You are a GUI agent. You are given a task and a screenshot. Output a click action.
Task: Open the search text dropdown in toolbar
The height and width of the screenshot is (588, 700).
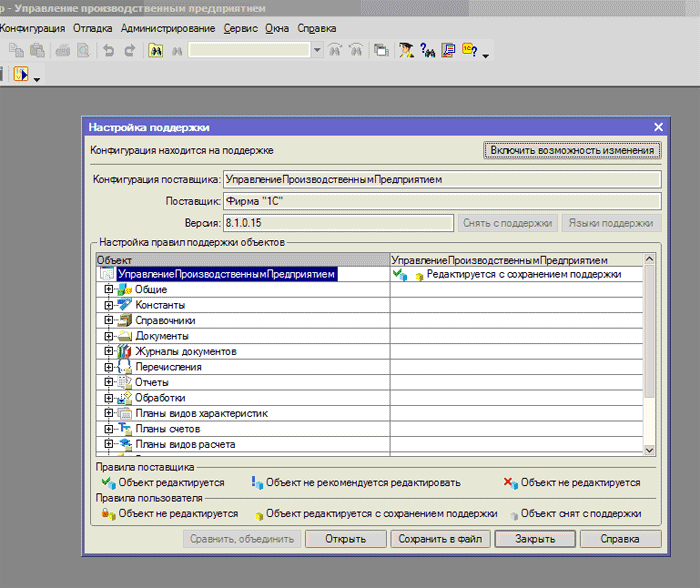[317, 50]
